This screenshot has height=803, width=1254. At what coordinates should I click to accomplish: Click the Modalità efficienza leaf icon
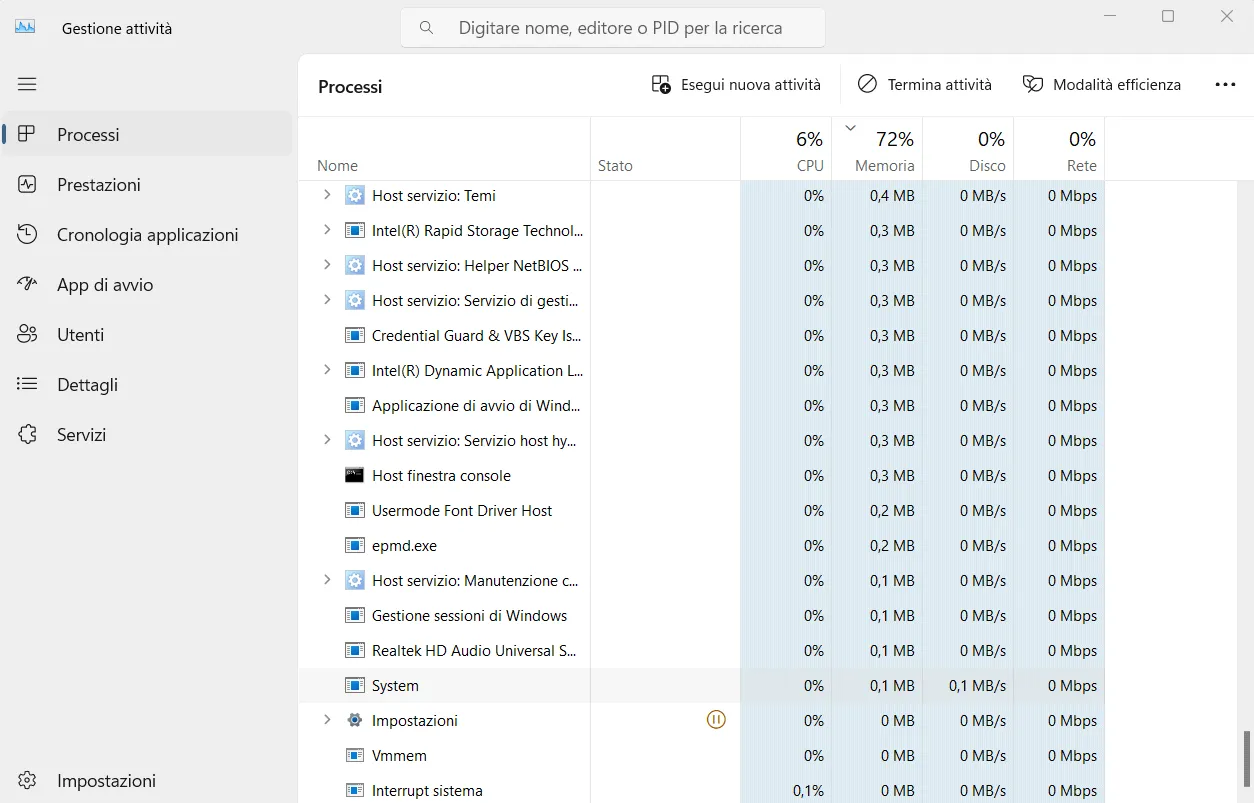coord(1031,84)
